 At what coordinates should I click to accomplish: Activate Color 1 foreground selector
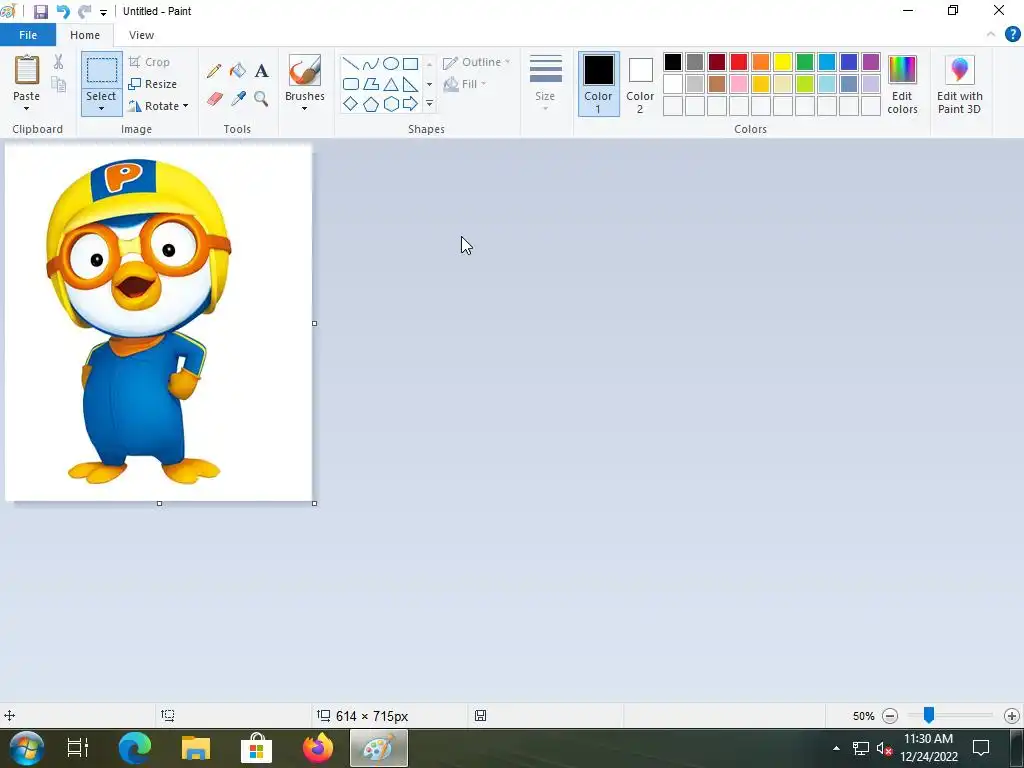(x=598, y=84)
